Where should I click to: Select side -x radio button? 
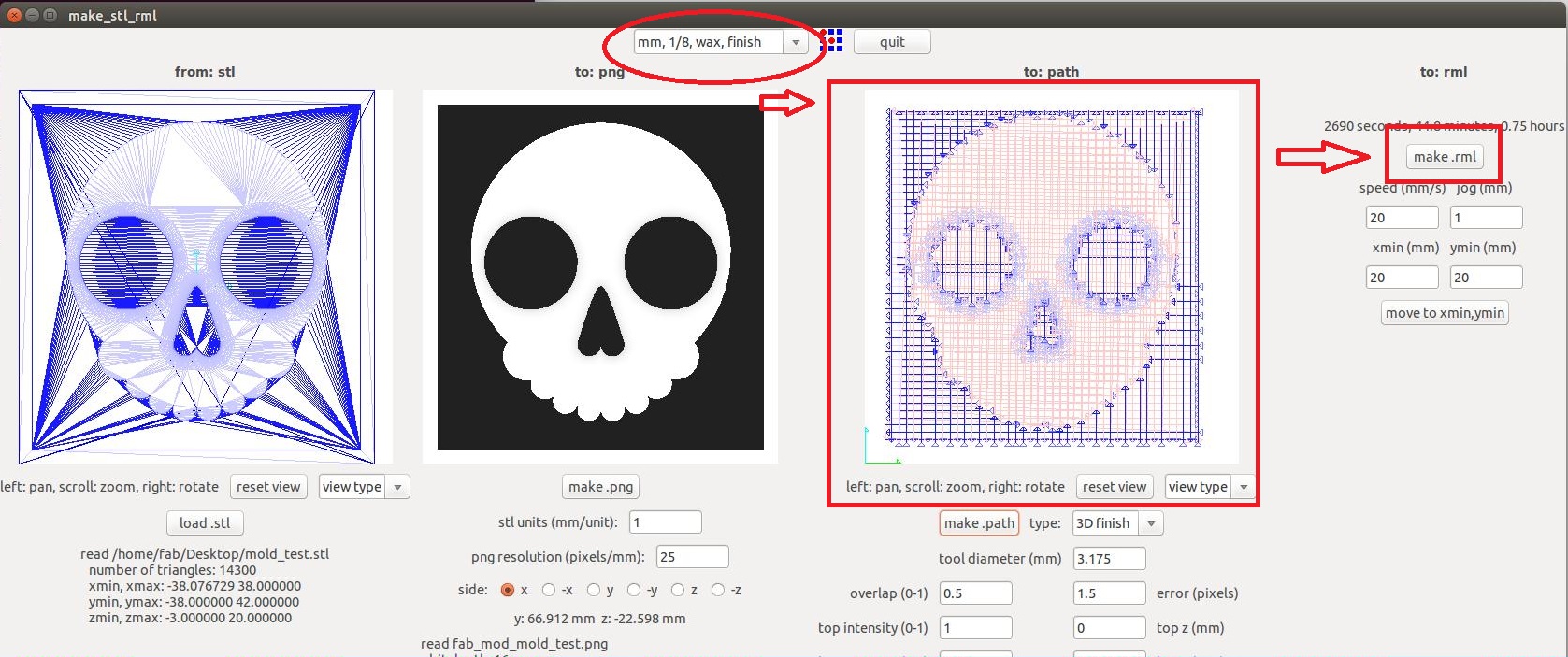pyautogui.click(x=549, y=590)
